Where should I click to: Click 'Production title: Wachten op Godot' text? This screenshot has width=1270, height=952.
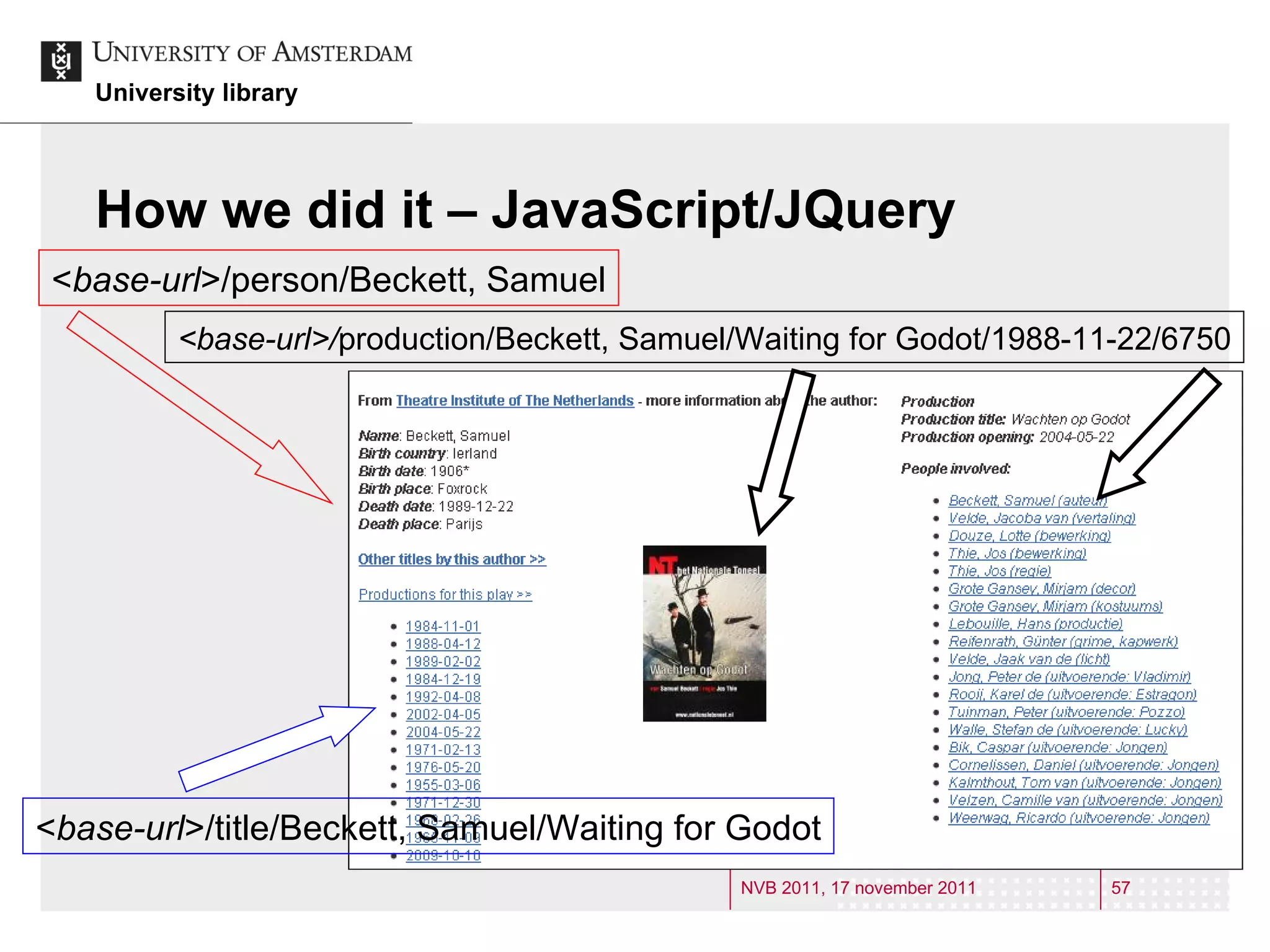click(1015, 420)
